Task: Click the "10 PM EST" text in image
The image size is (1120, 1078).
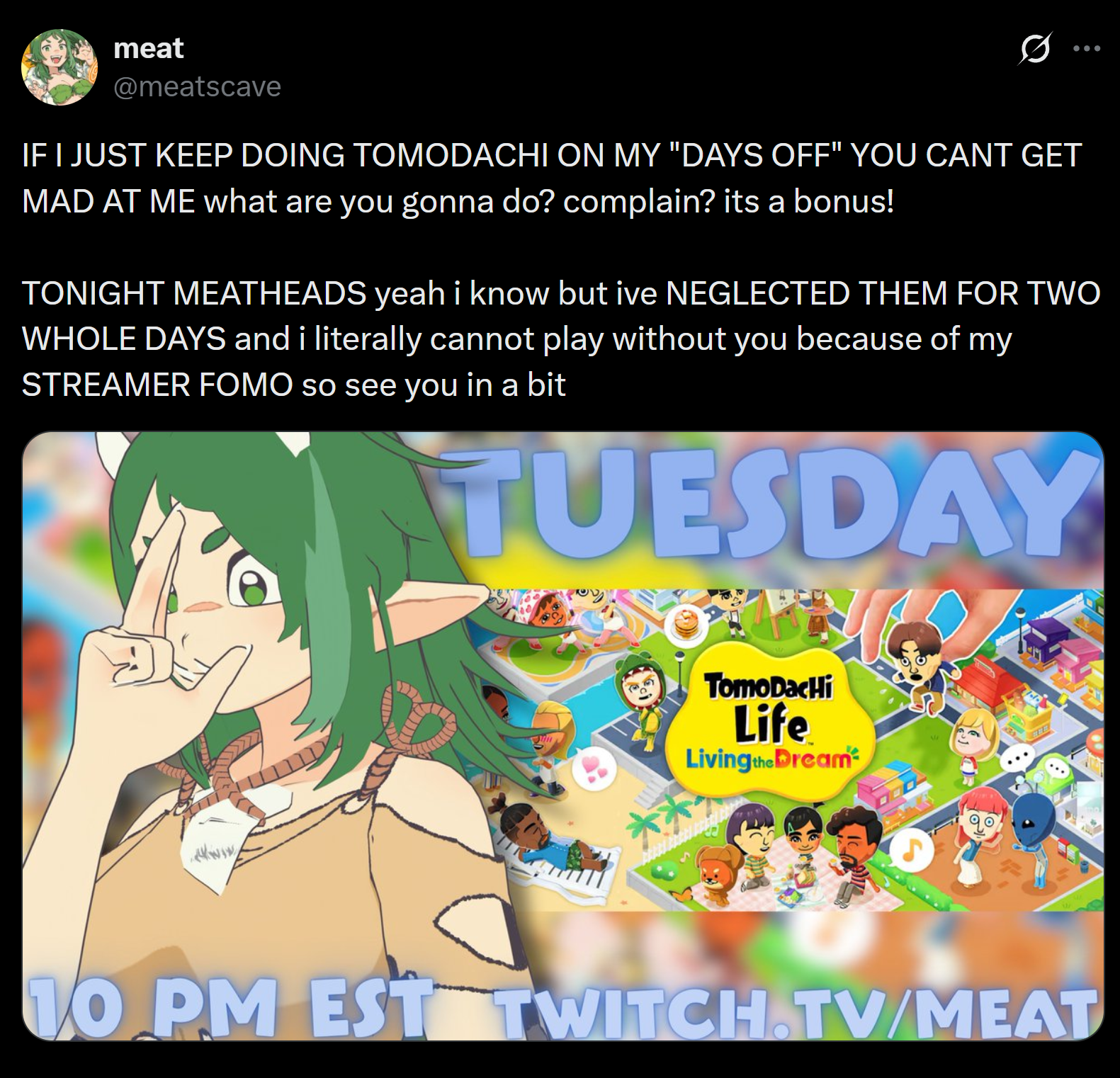Action: 230,1007
